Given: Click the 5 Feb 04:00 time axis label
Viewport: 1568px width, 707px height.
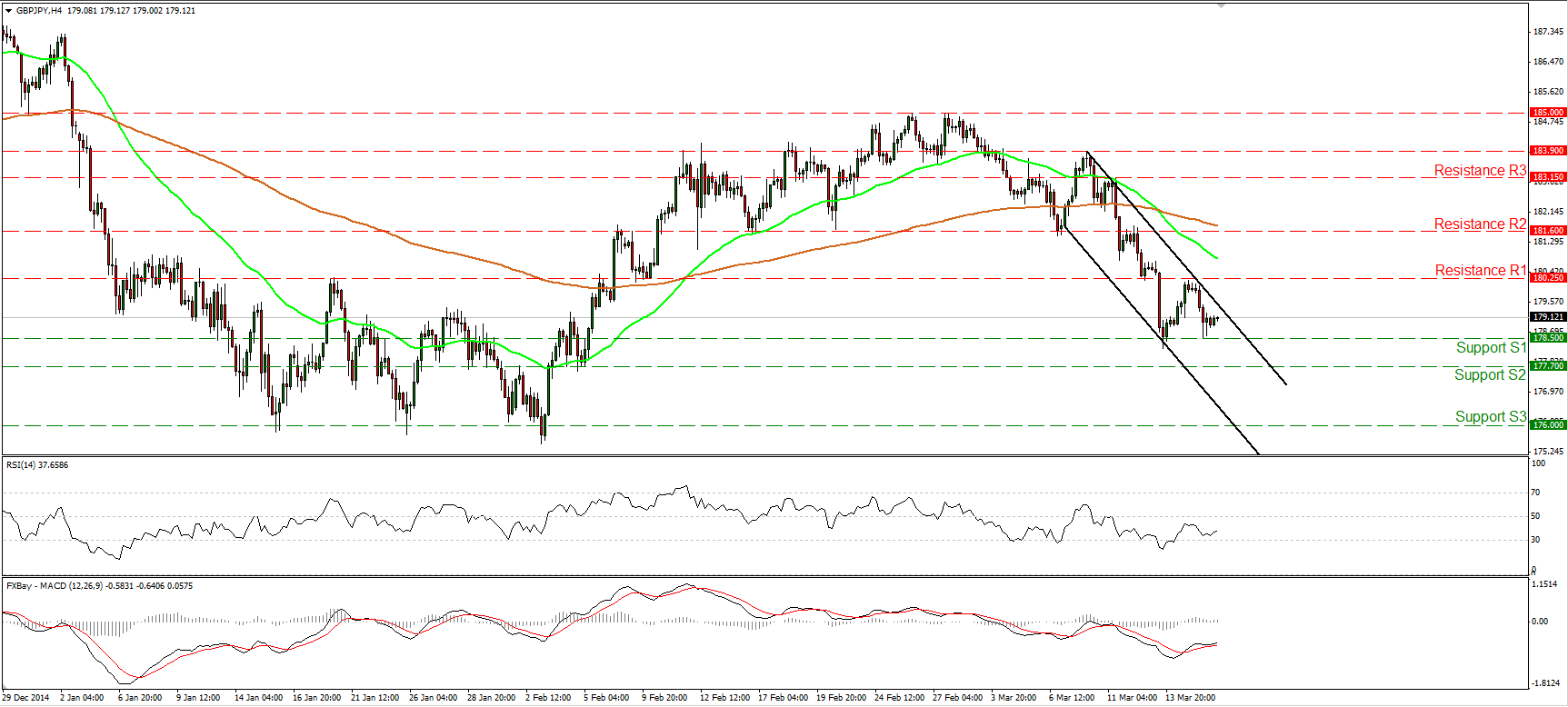Looking at the screenshot, I should pyautogui.click(x=606, y=698).
